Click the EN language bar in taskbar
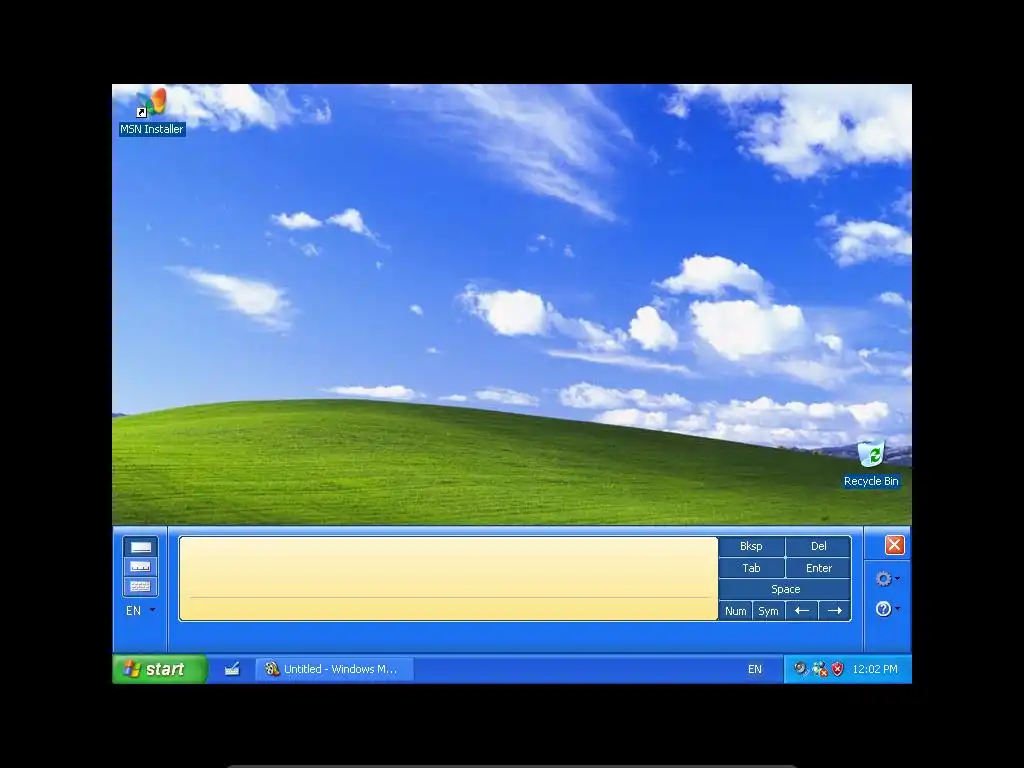 coord(754,669)
